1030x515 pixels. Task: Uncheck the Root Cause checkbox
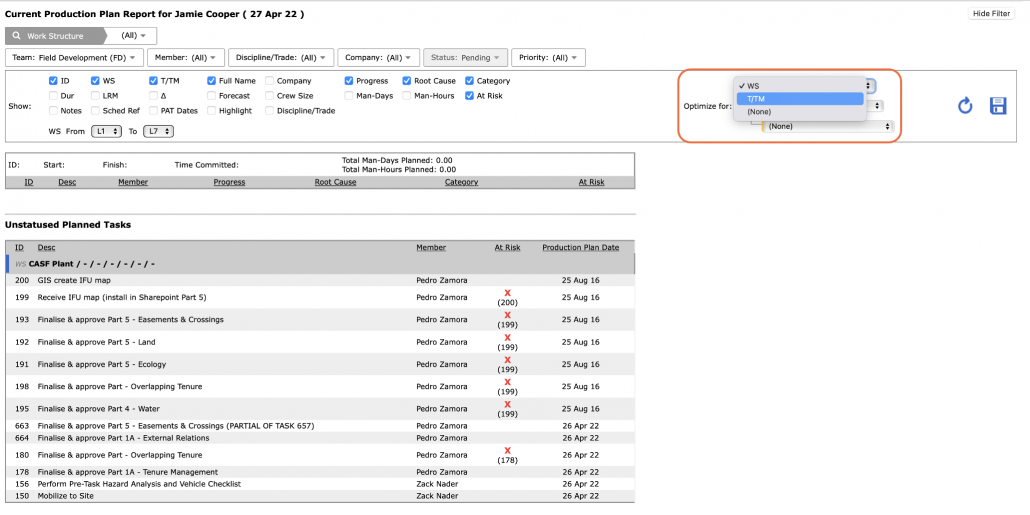pyautogui.click(x=407, y=81)
